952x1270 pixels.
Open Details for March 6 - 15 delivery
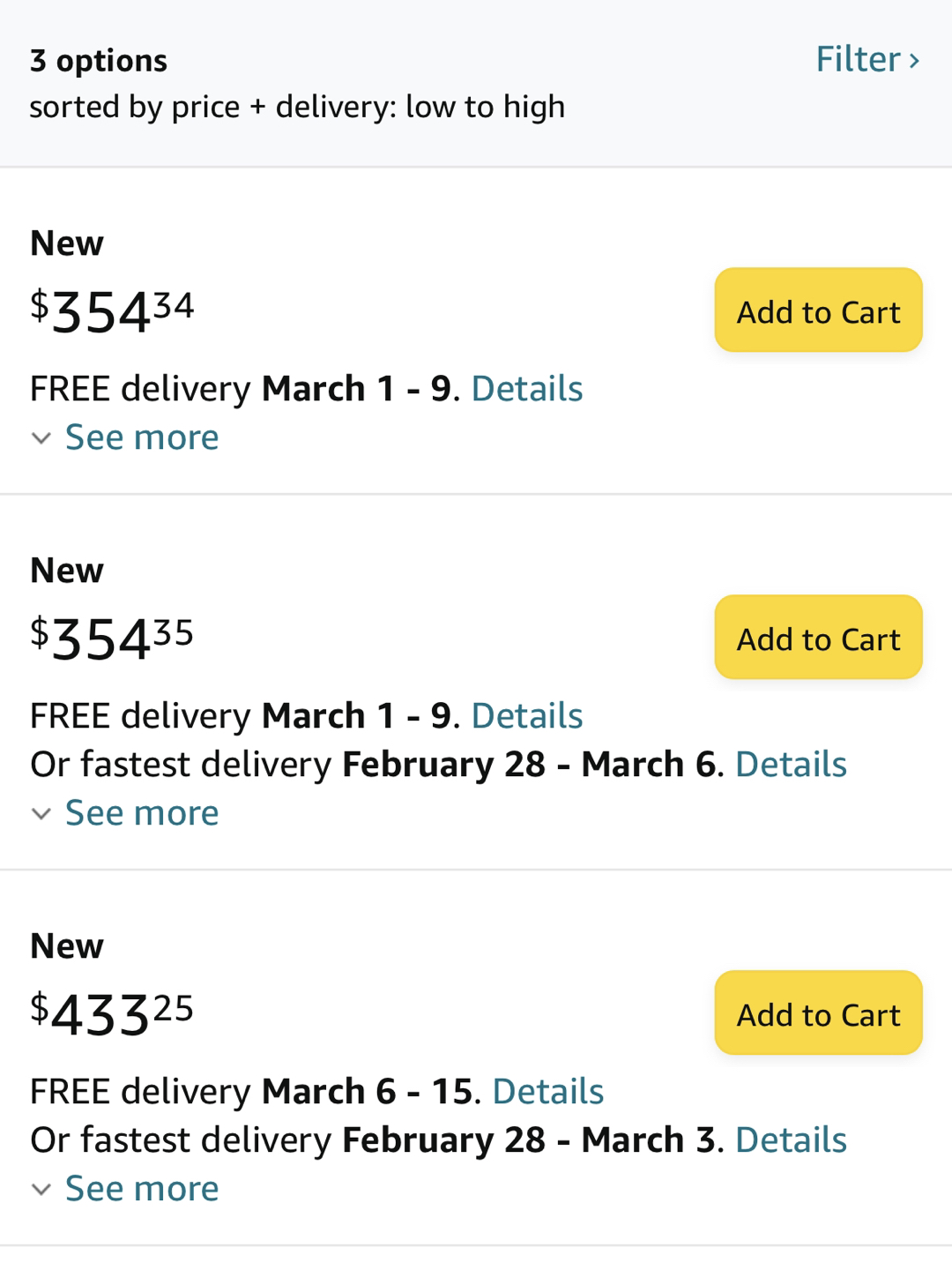[547, 1092]
